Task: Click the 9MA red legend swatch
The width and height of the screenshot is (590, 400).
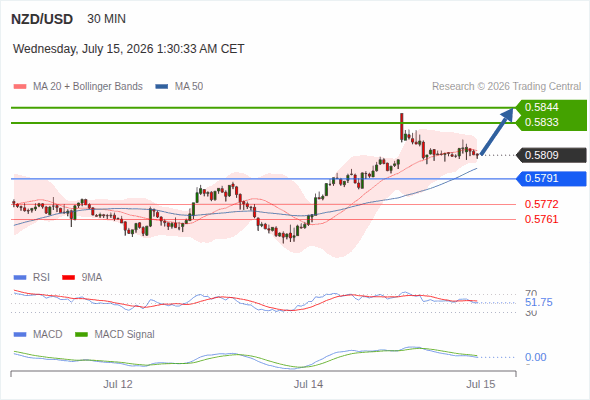Action: [x=68, y=278]
